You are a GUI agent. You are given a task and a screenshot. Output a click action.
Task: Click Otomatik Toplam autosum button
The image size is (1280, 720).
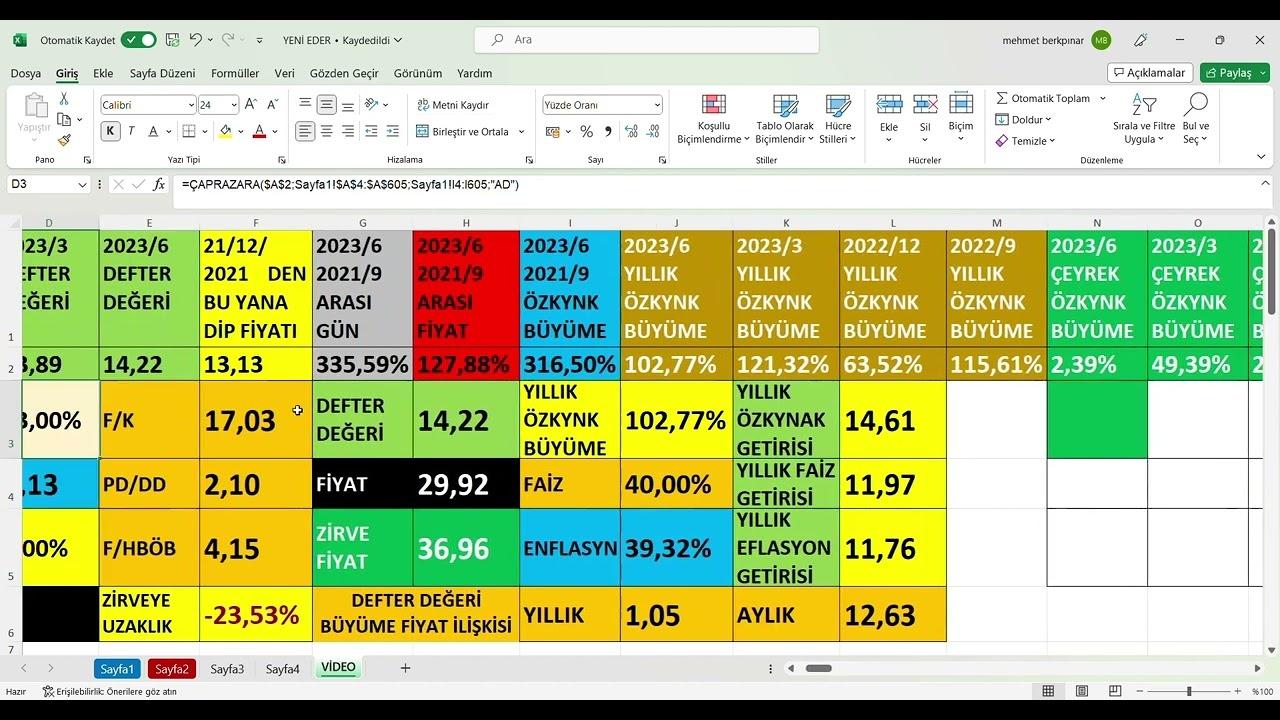point(1043,98)
